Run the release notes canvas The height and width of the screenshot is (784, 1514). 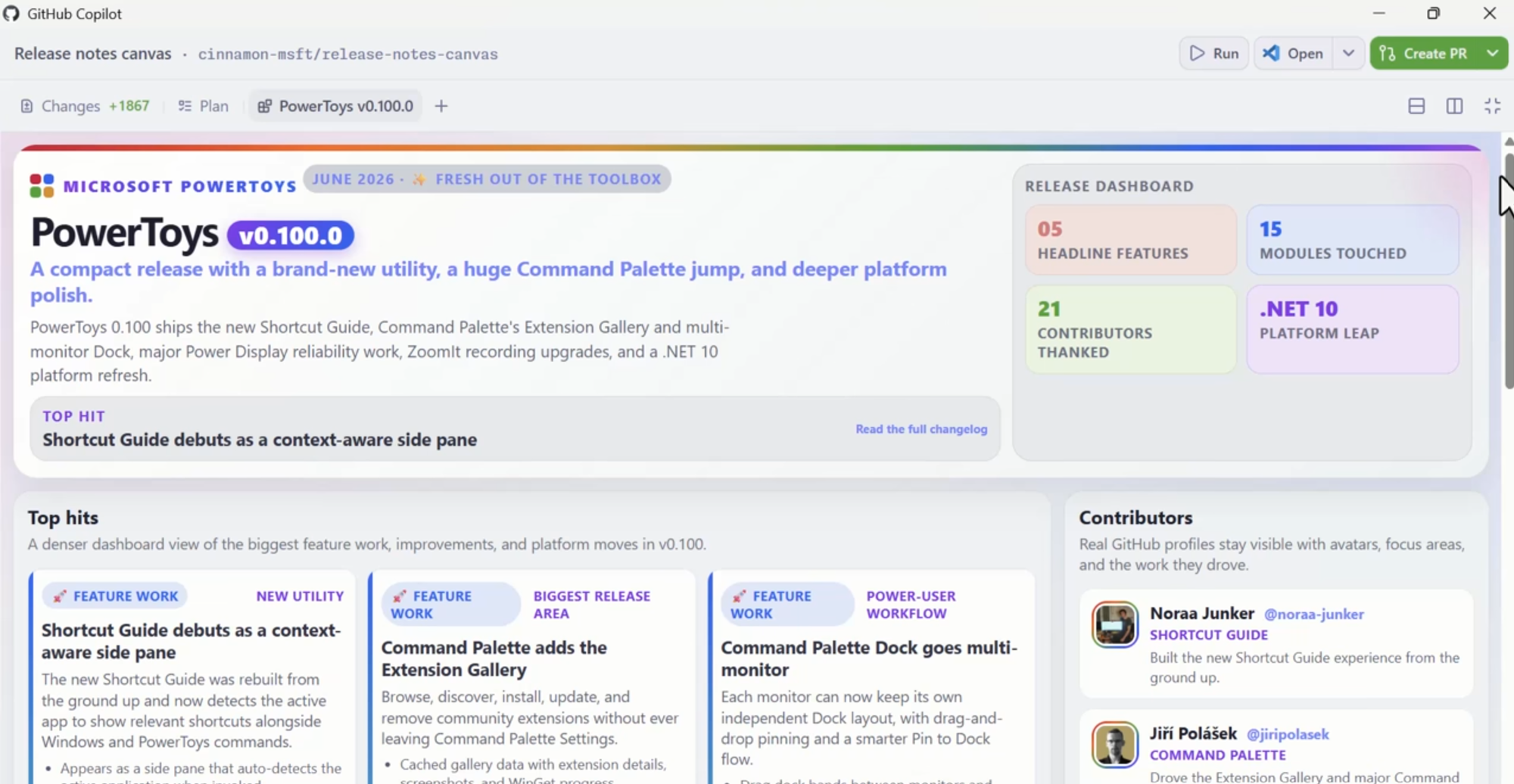[1213, 54]
